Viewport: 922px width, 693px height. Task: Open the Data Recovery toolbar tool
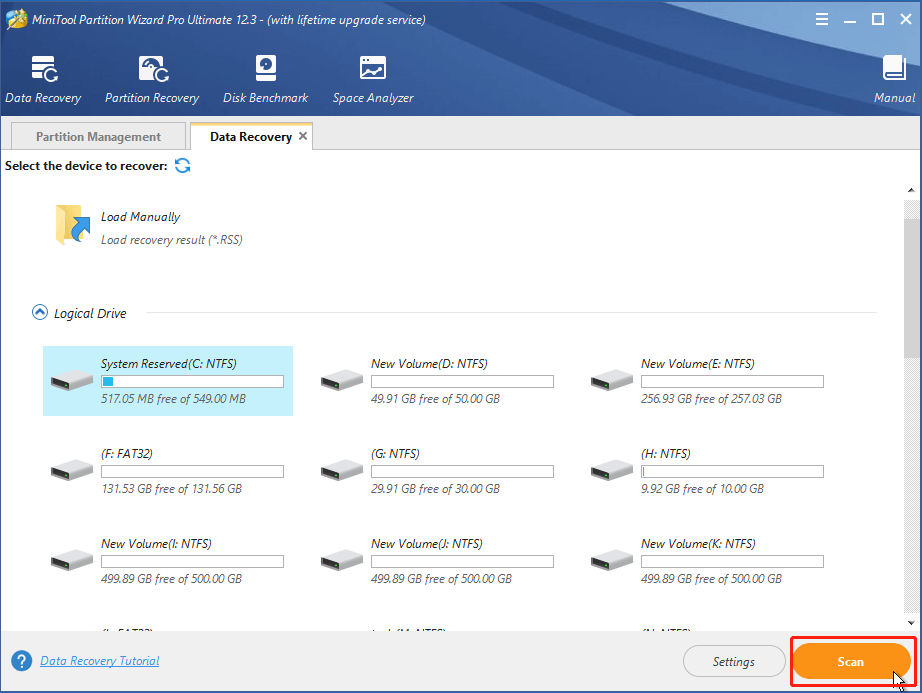pyautogui.click(x=44, y=79)
